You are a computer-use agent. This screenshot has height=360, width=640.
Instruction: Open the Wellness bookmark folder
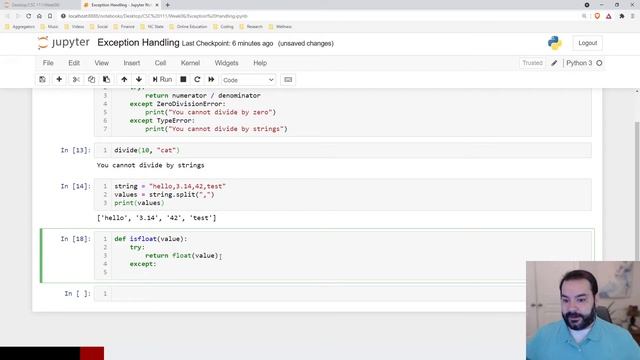coord(280,27)
